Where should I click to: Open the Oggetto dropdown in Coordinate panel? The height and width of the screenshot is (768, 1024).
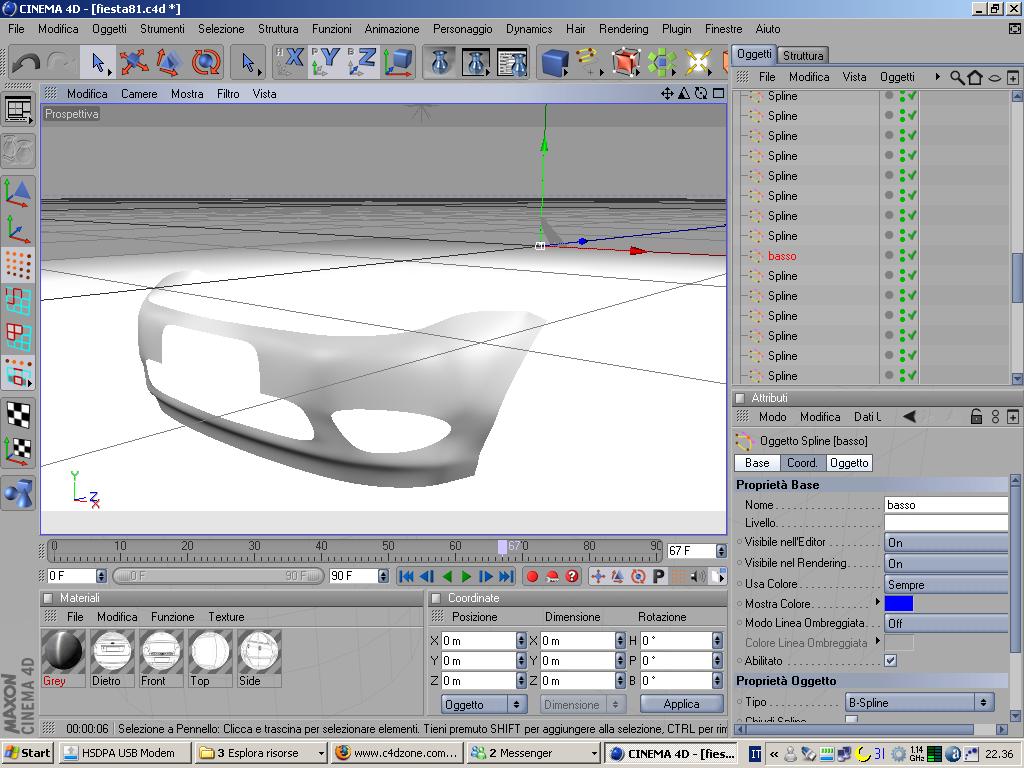(484, 704)
